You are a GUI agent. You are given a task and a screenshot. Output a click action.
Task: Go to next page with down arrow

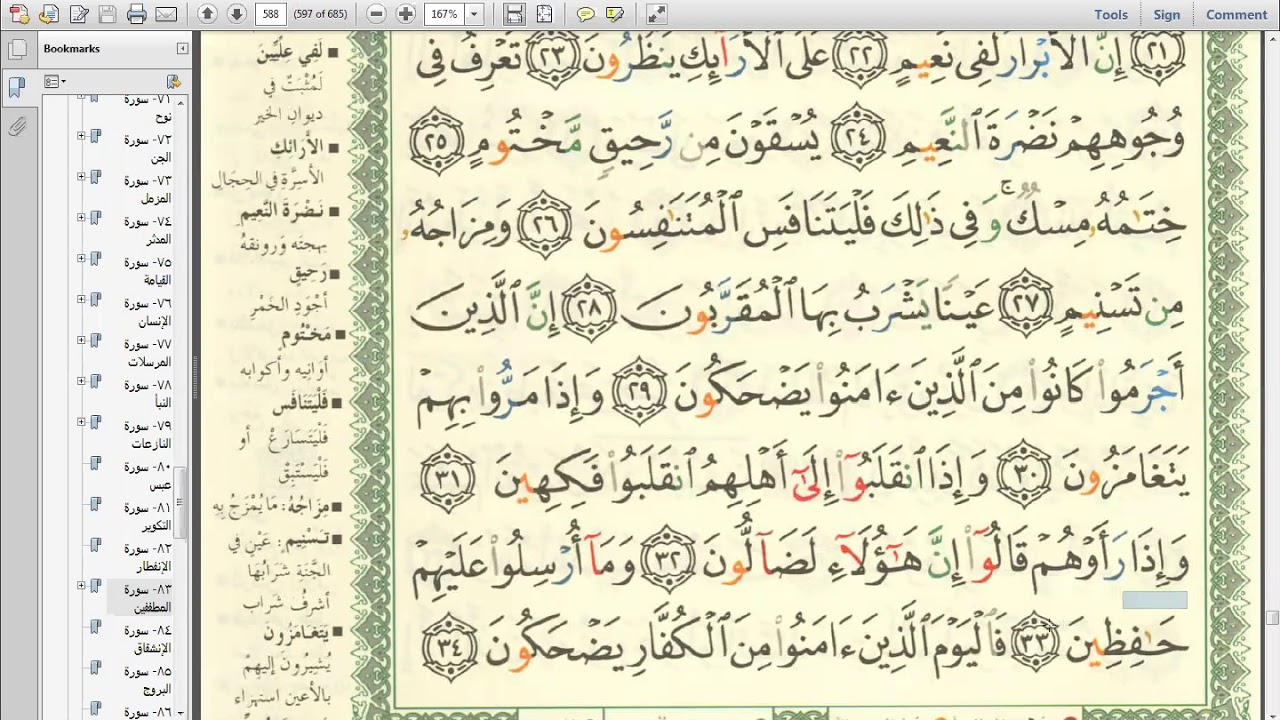coord(236,14)
